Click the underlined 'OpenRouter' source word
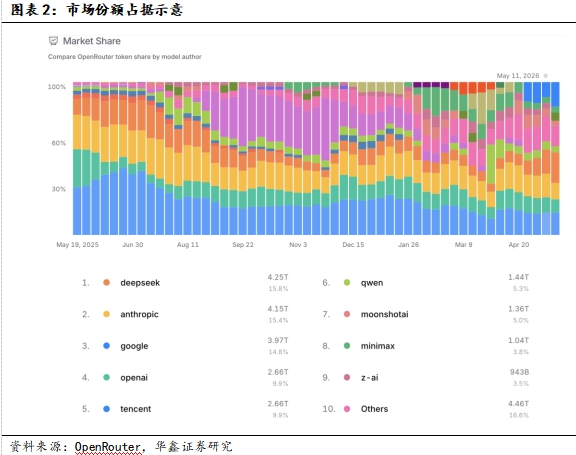 click(108, 447)
